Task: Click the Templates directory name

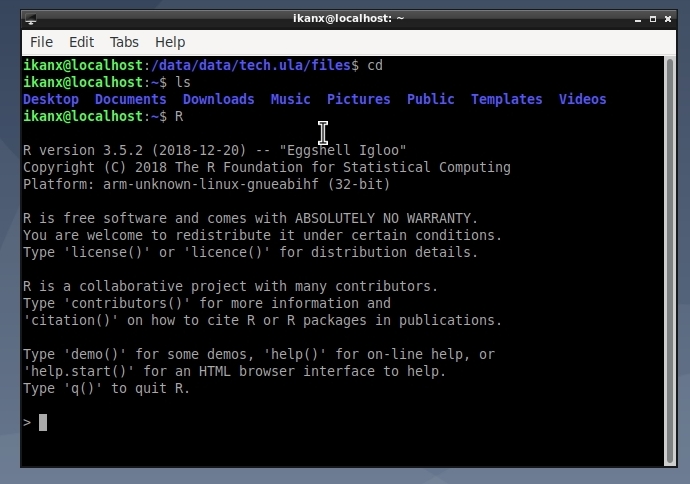Action: 506,99
